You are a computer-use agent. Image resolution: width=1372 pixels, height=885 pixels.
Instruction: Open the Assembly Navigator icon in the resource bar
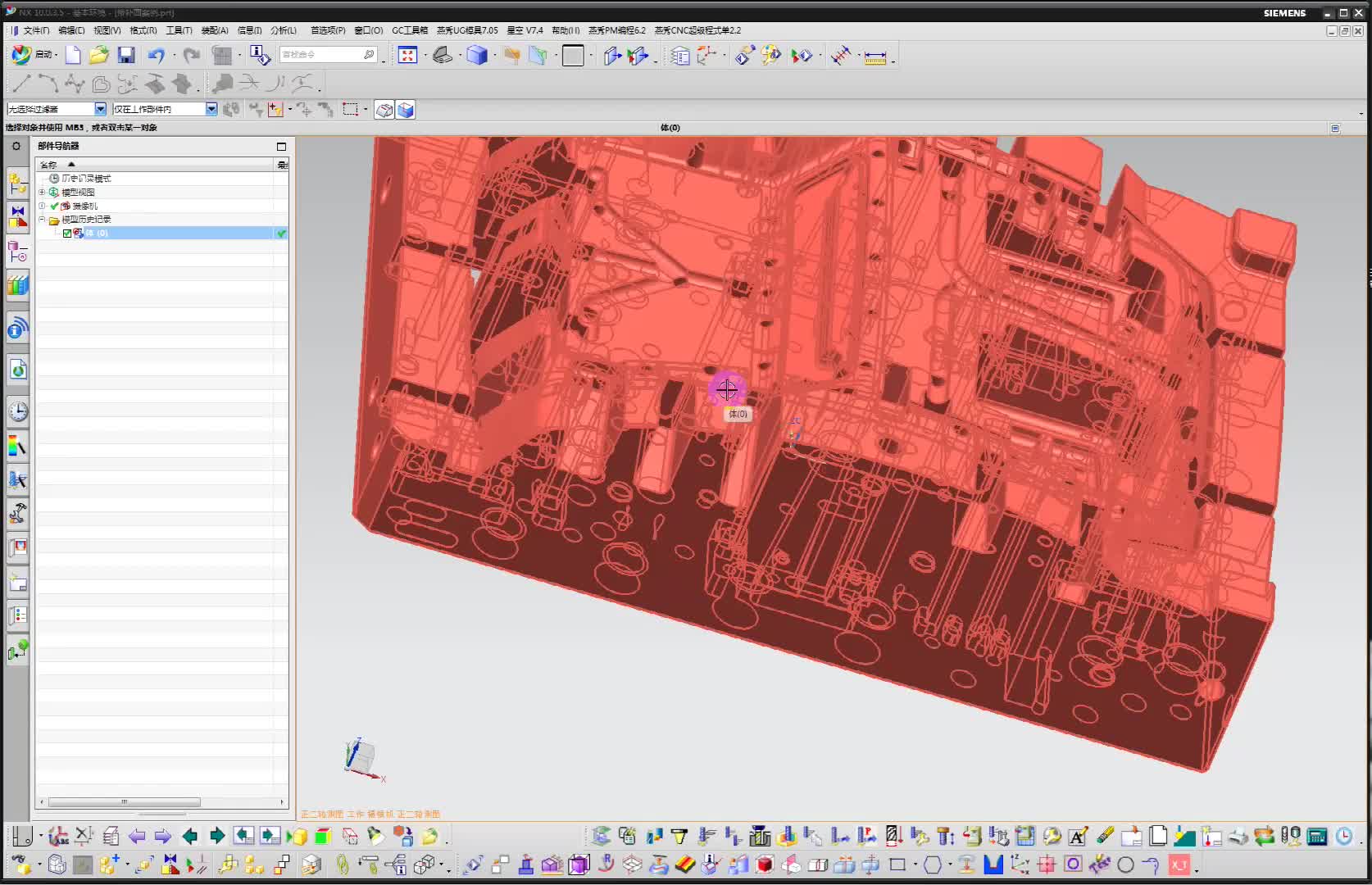pyautogui.click(x=17, y=184)
